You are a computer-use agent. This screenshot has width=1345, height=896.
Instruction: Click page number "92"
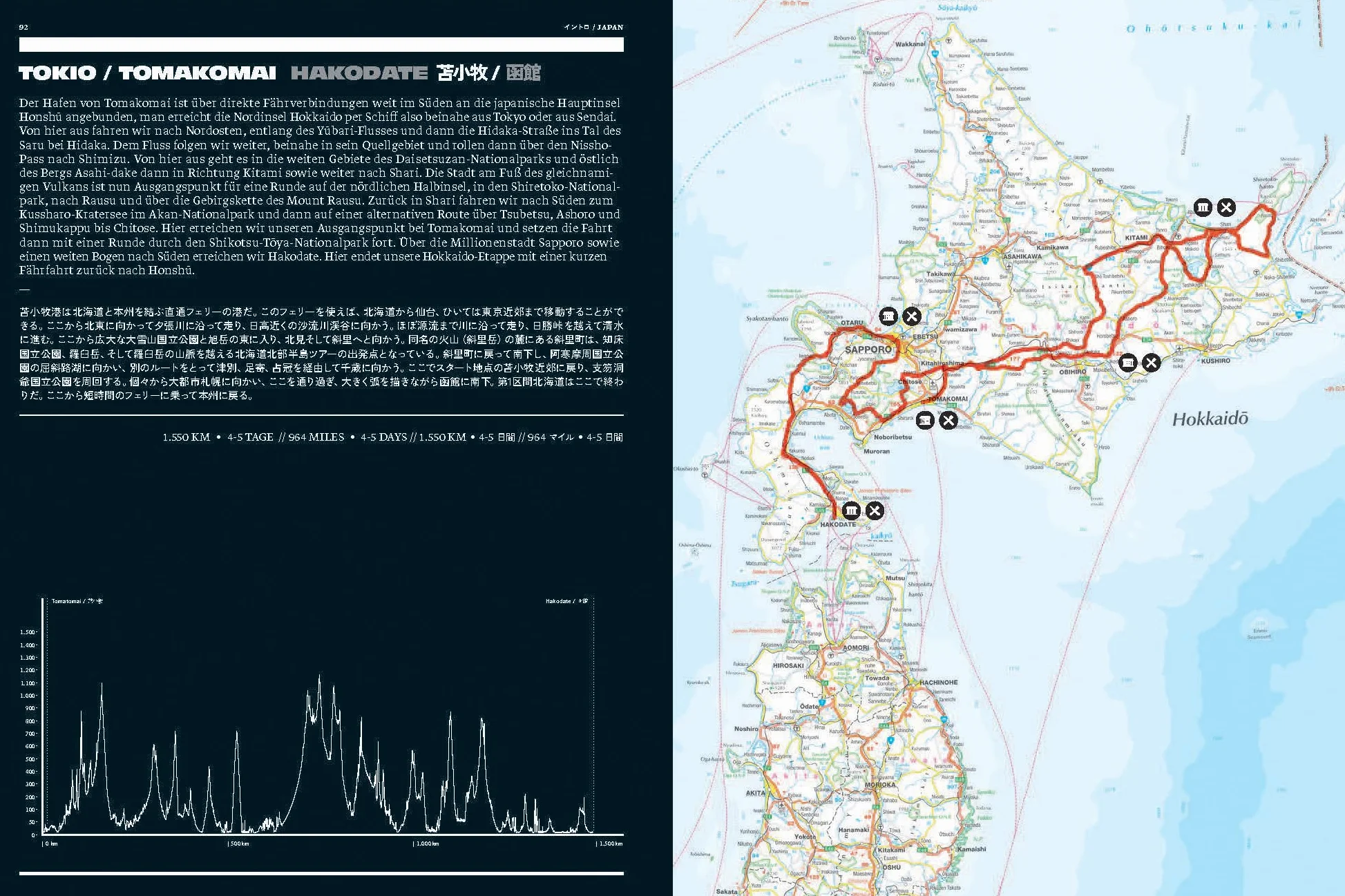23,27
